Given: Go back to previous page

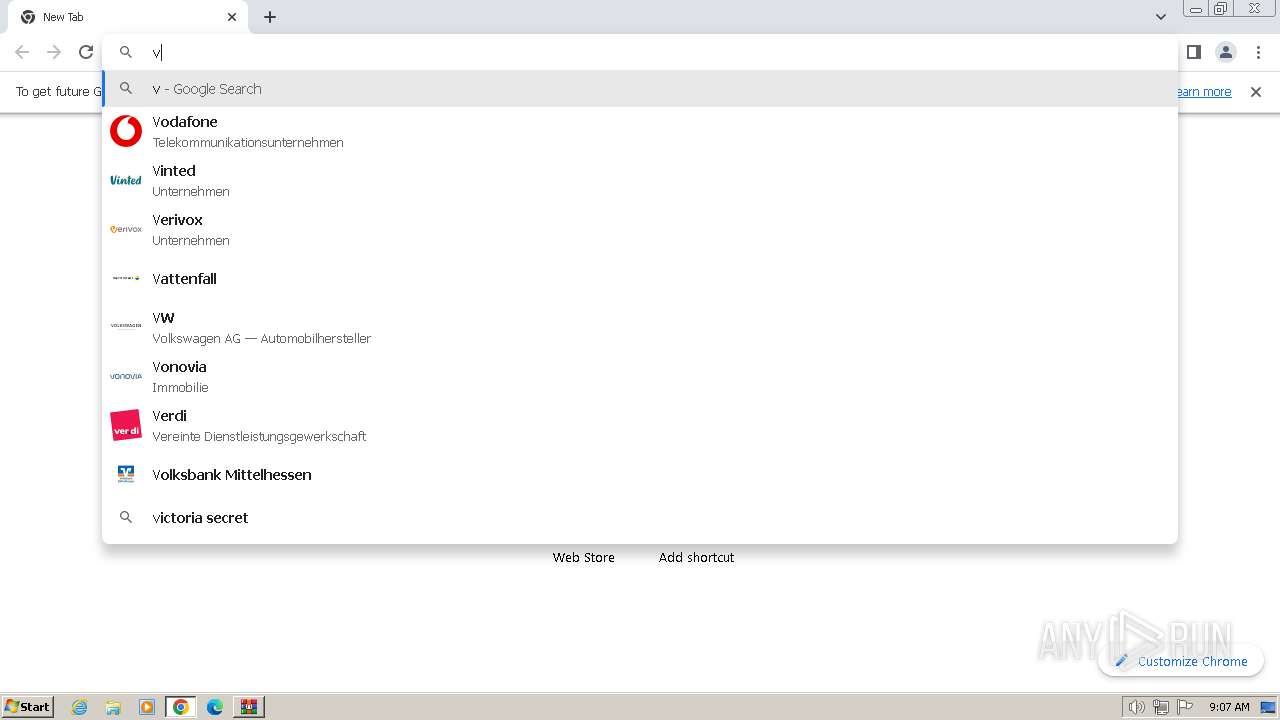Looking at the screenshot, I should [x=22, y=52].
